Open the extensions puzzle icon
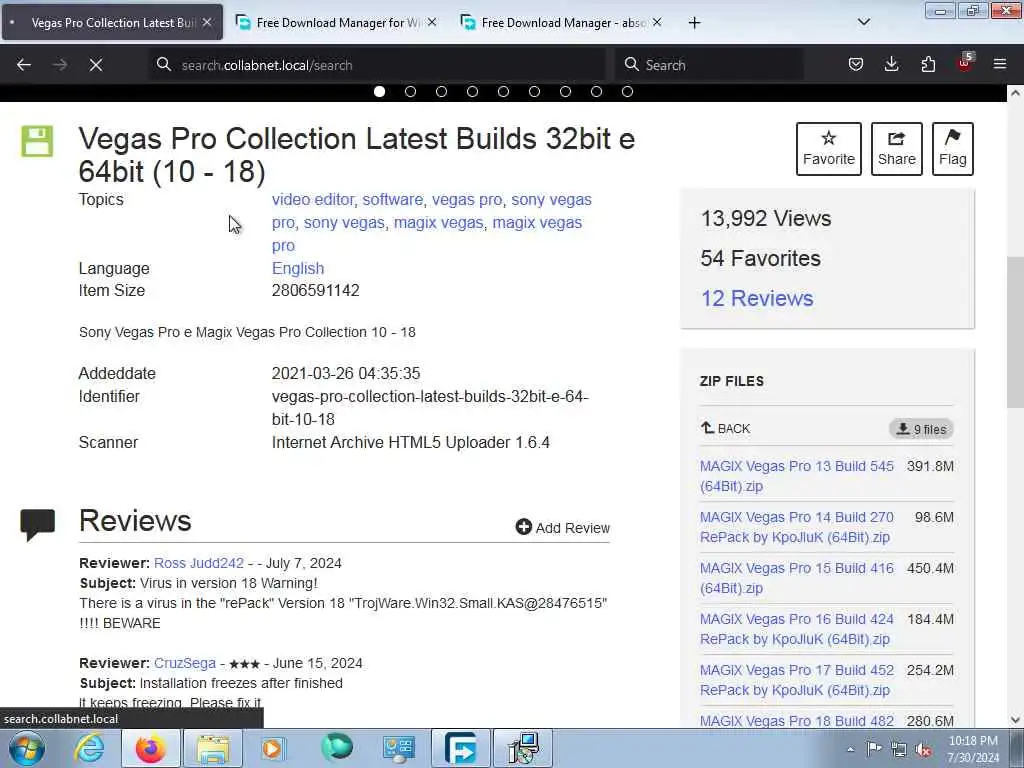This screenshot has height=768, width=1024. (x=928, y=64)
